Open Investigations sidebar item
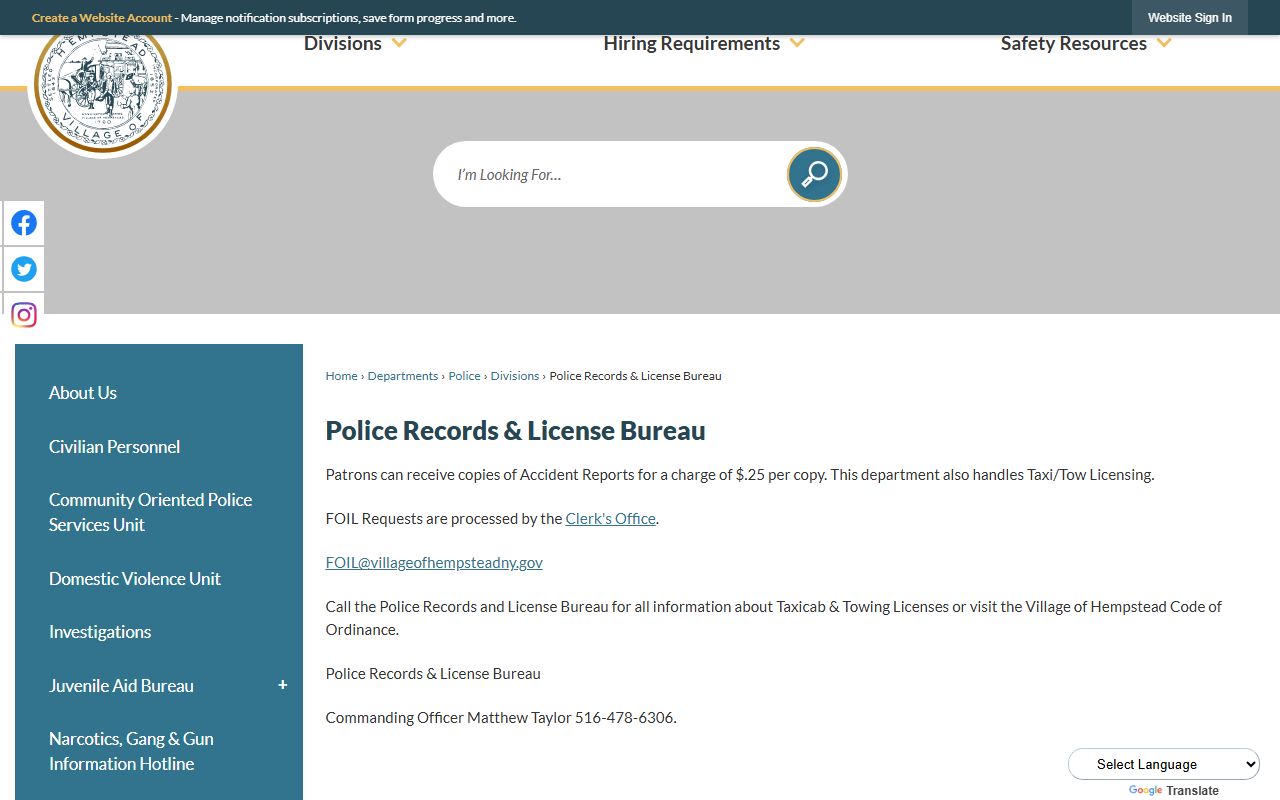The height and width of the screenshot is (800, 1280). [x=100, y=632]
